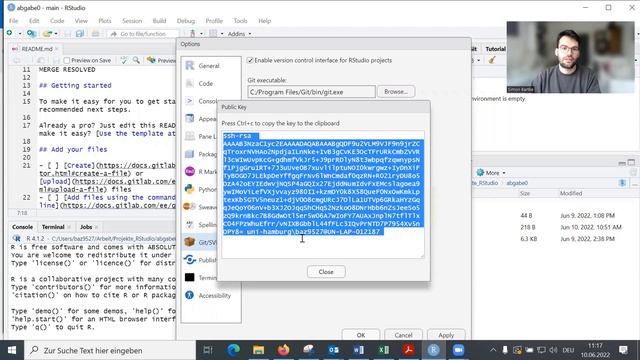Click the Preview button in editor toolbar

[161, 60]
